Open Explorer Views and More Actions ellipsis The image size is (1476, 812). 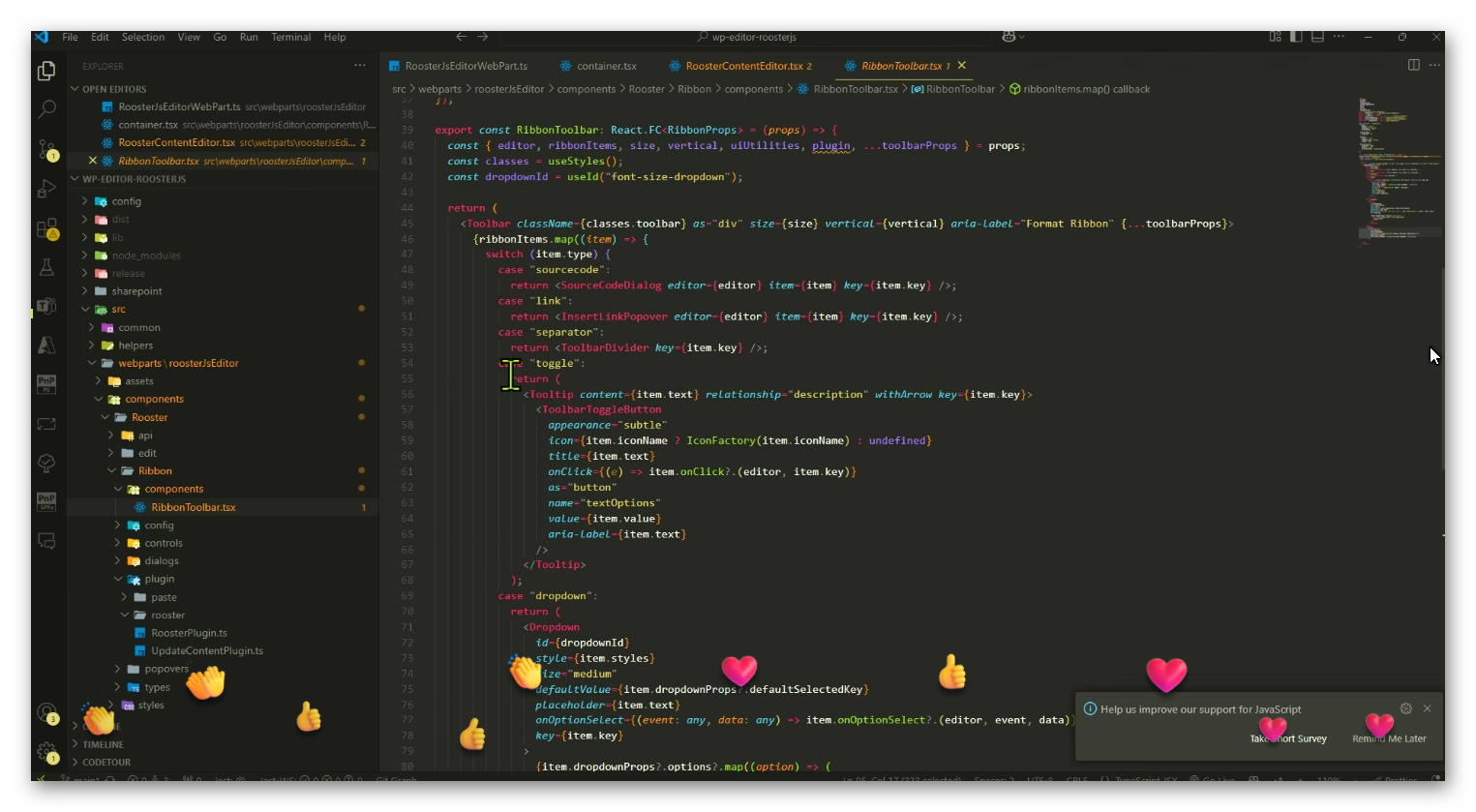pos(360,65)
